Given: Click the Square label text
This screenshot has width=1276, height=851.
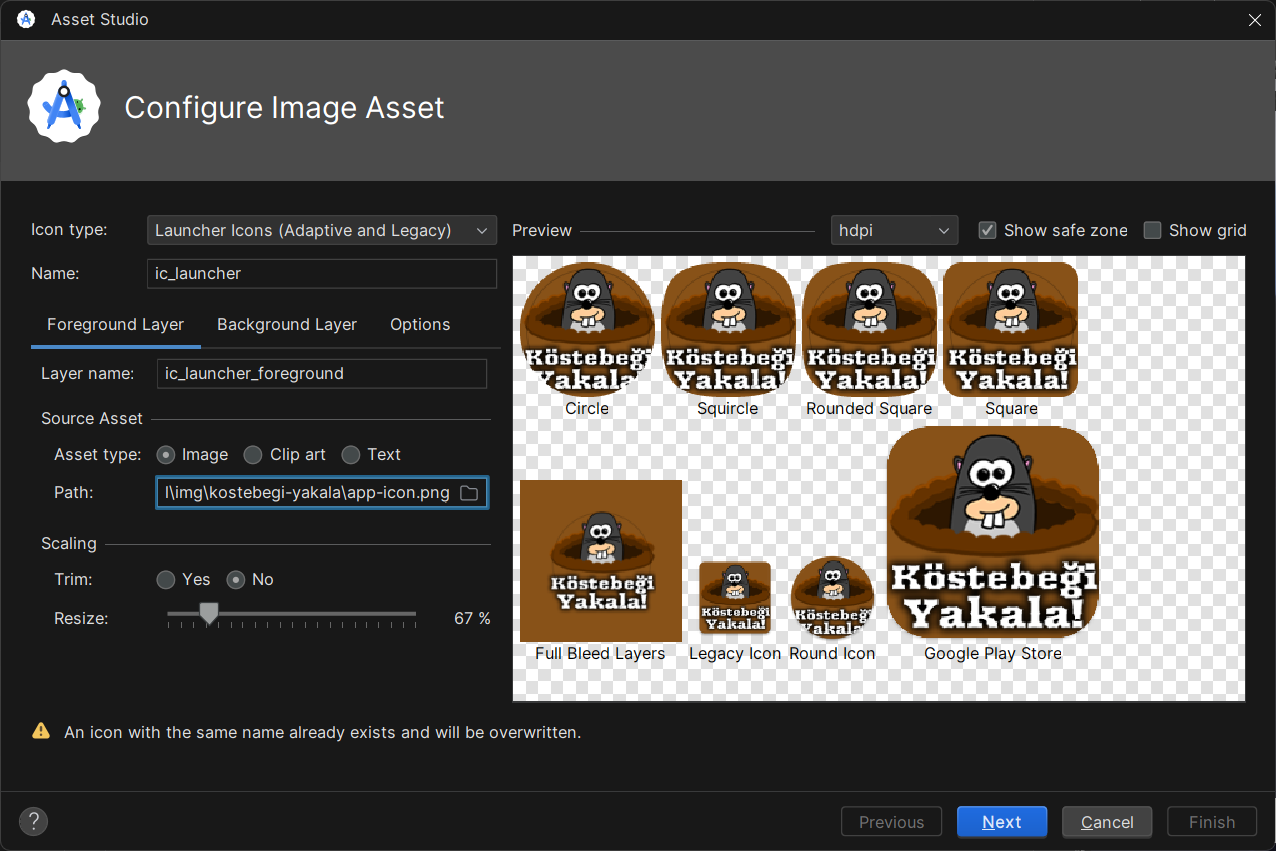Looking at the screenshot, I should [x=1011, y=408].
